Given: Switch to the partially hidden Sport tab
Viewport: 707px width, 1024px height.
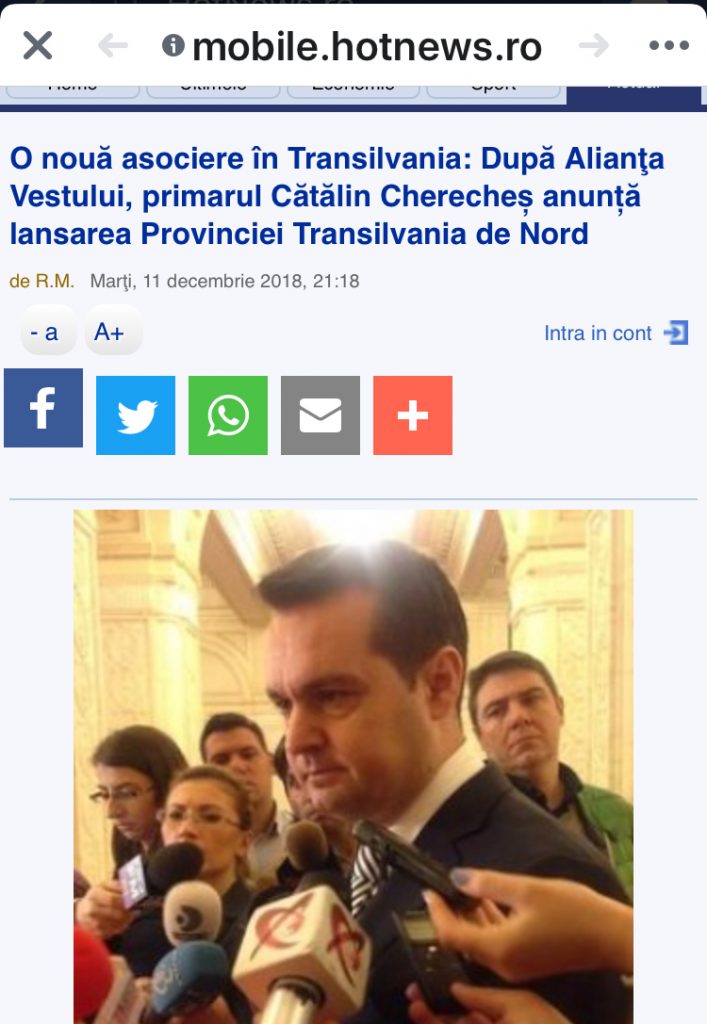Looking at the screenshot, I should coord(493,91).
